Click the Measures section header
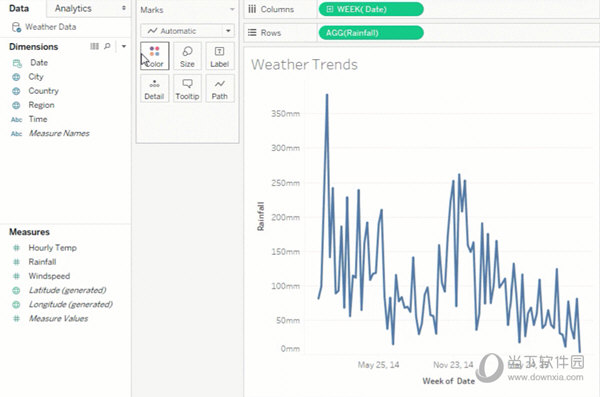Image resolution: width=600 pixels, height=397 pixels. click(29, 232)
